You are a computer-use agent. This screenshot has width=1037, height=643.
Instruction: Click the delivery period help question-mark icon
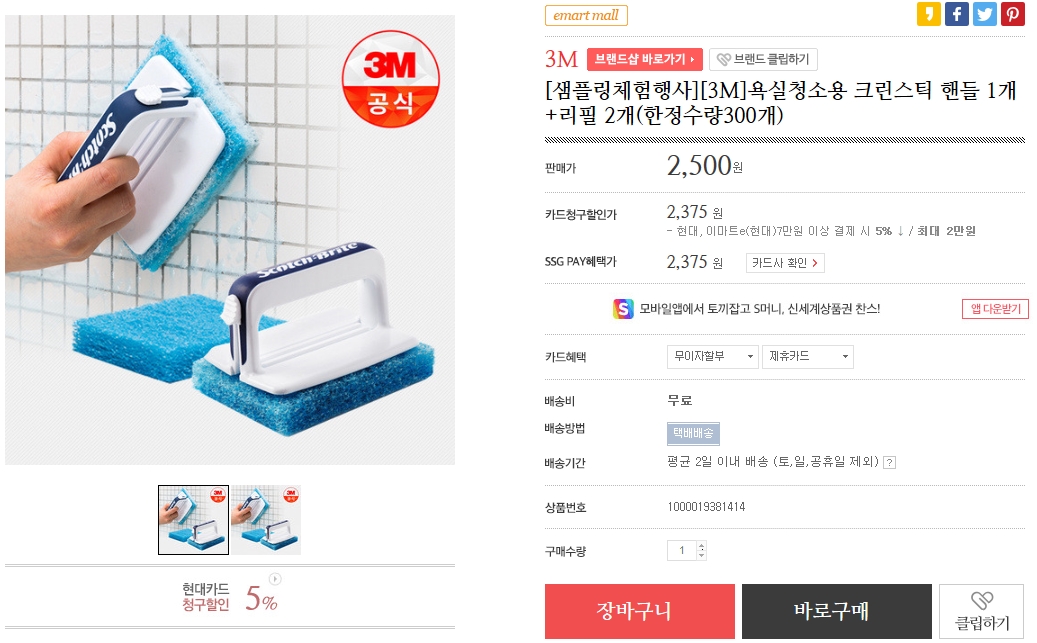click(x=889, y=463)
